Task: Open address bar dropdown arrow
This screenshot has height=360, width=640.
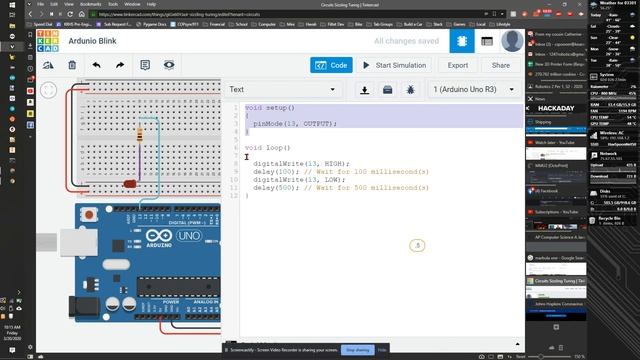Action: coord(502,14)
